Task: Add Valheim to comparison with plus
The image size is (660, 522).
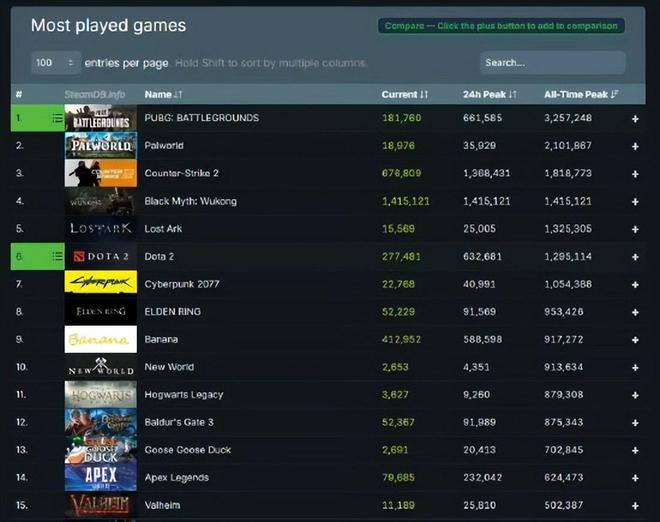Action: (635, 505)
